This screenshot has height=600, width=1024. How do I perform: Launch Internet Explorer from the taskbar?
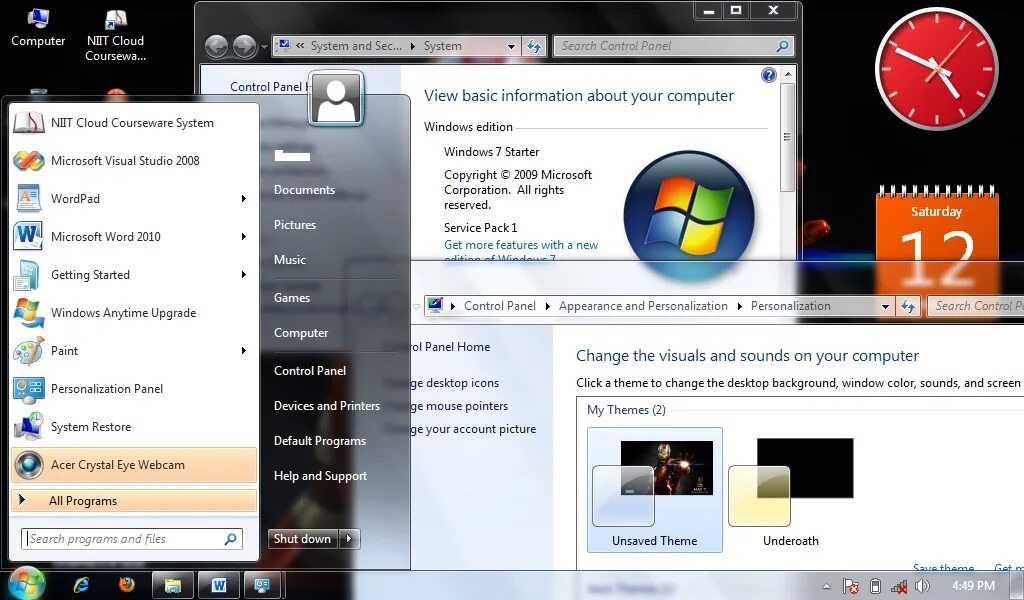(82, 585)
